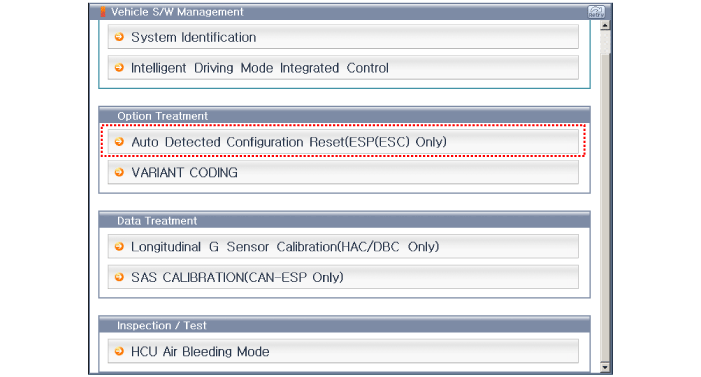
Task: Choose Auto Detected Configuration Reset(ESP(ESC) Only)
Action: [x=343, y=141]
